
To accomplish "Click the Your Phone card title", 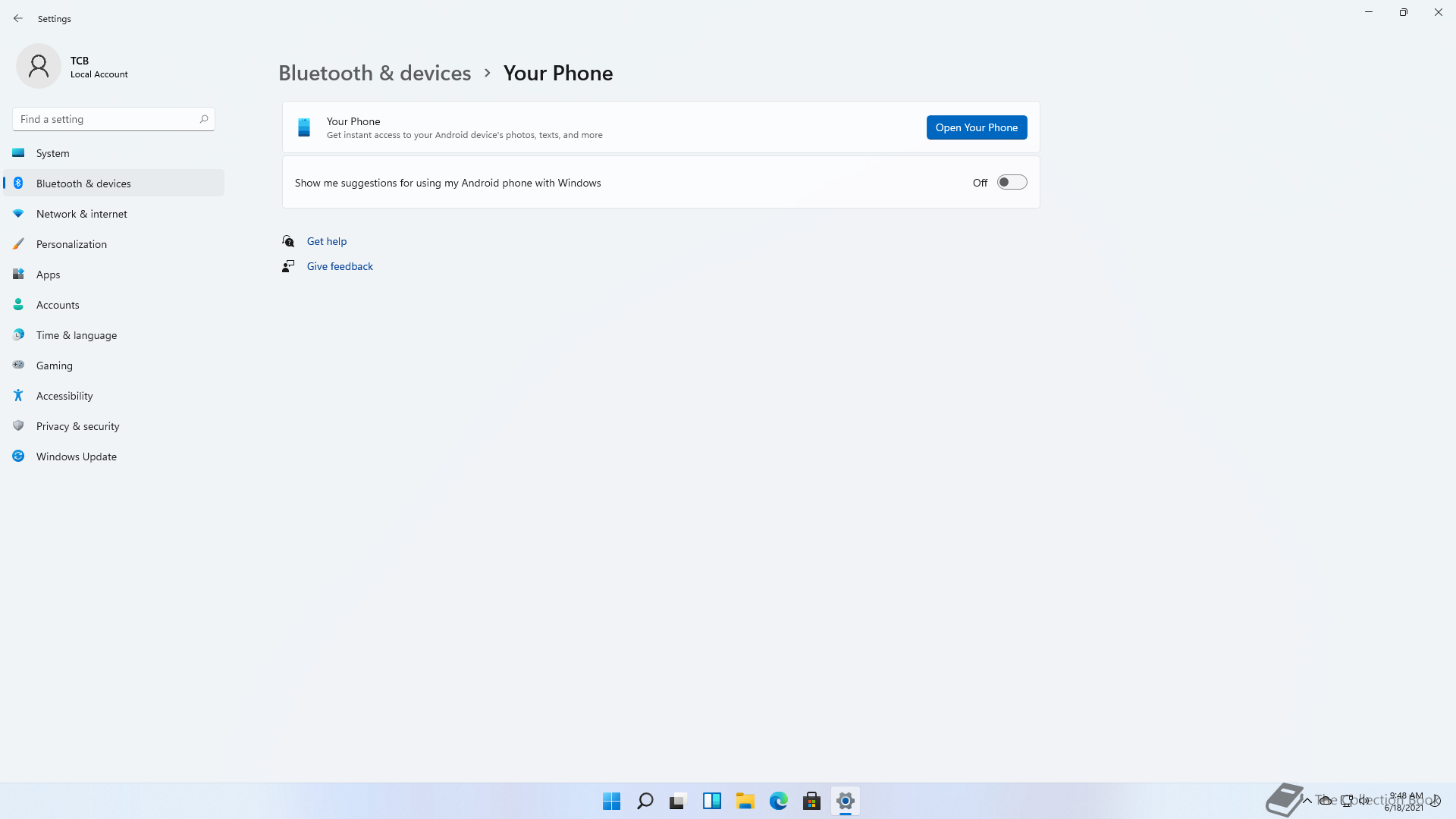I will (353, 121).
